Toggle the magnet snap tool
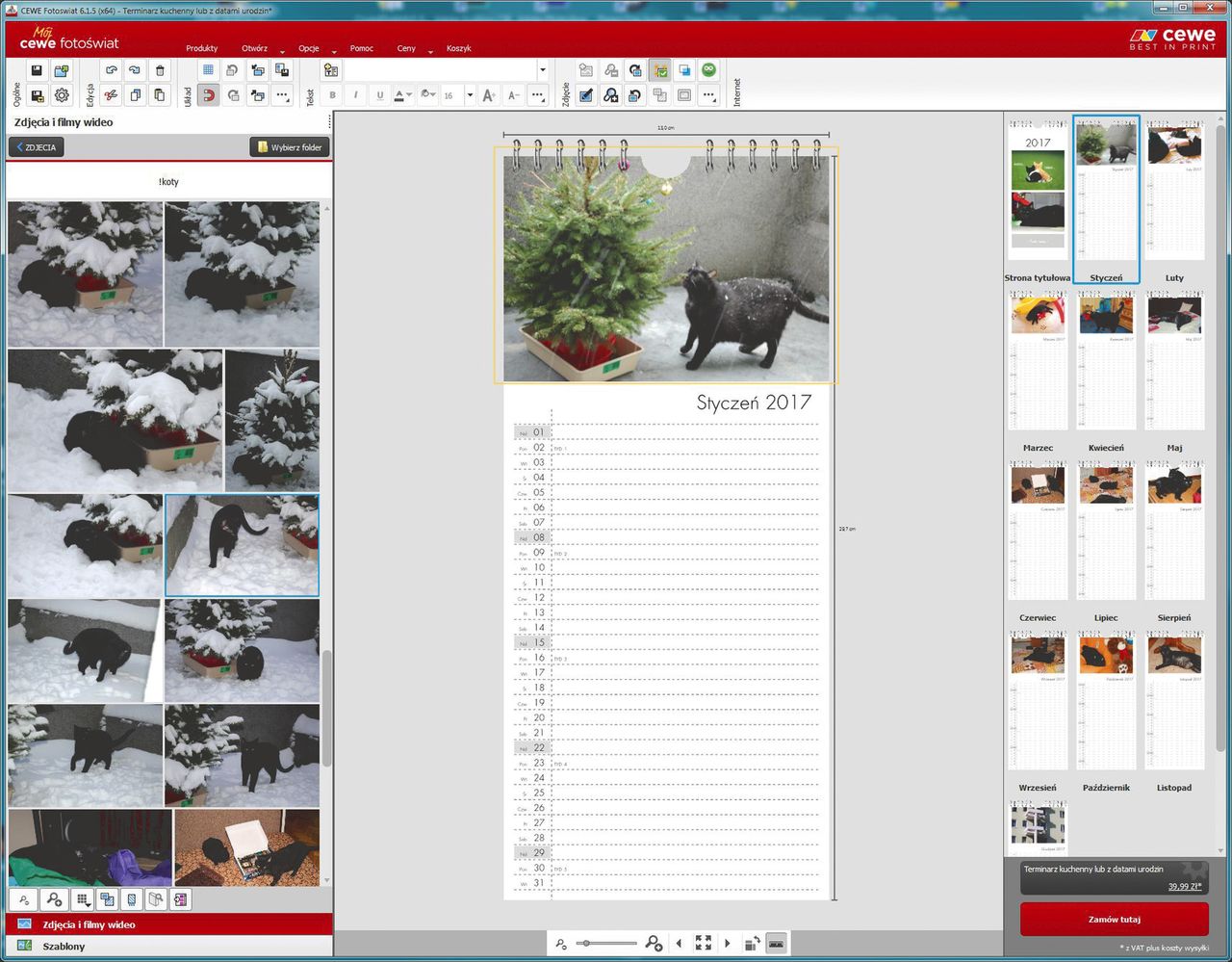Image resolution: width=1232 pixels, height=962 pixels. pyautogui.click(x=208, y=95)
